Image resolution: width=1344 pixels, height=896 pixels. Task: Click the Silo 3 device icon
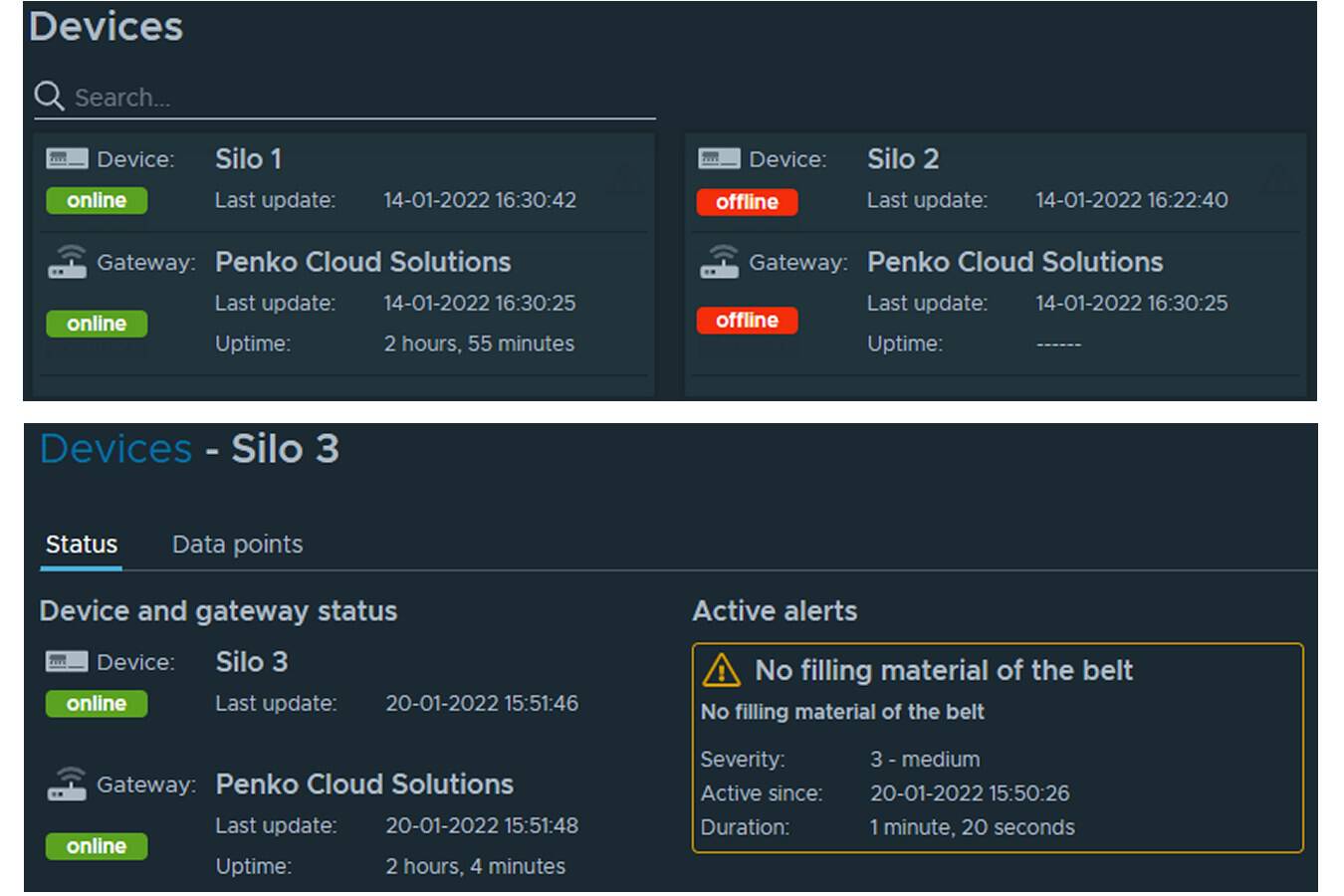coord(67,662)
